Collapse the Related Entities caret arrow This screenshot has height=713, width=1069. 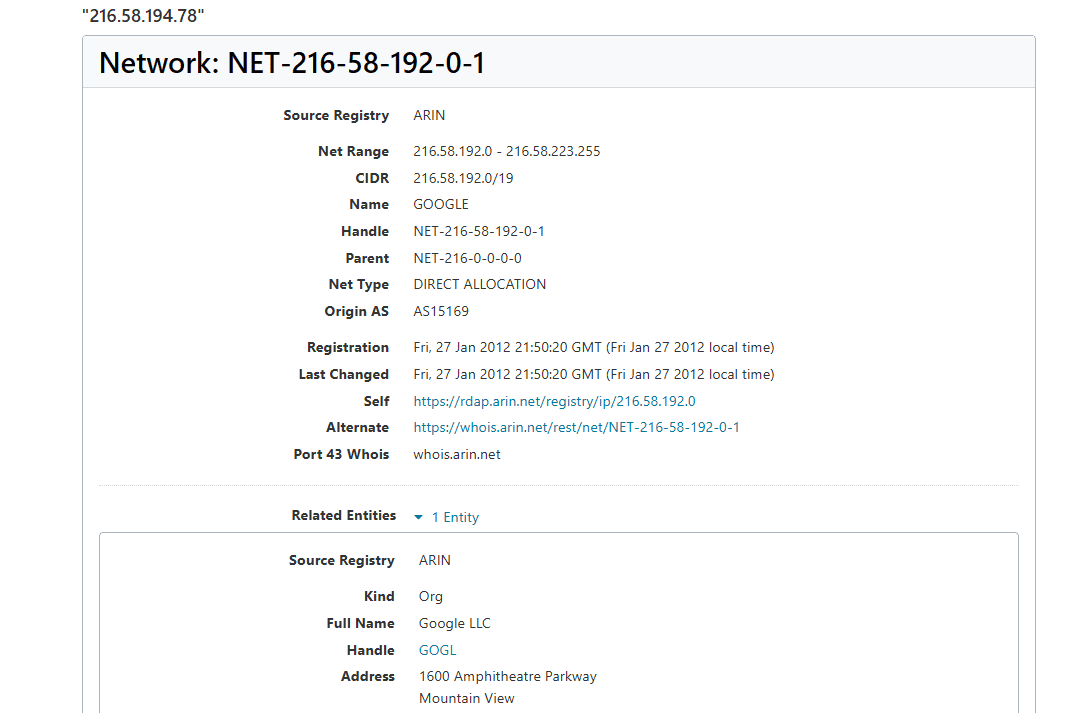pos(418,517)
